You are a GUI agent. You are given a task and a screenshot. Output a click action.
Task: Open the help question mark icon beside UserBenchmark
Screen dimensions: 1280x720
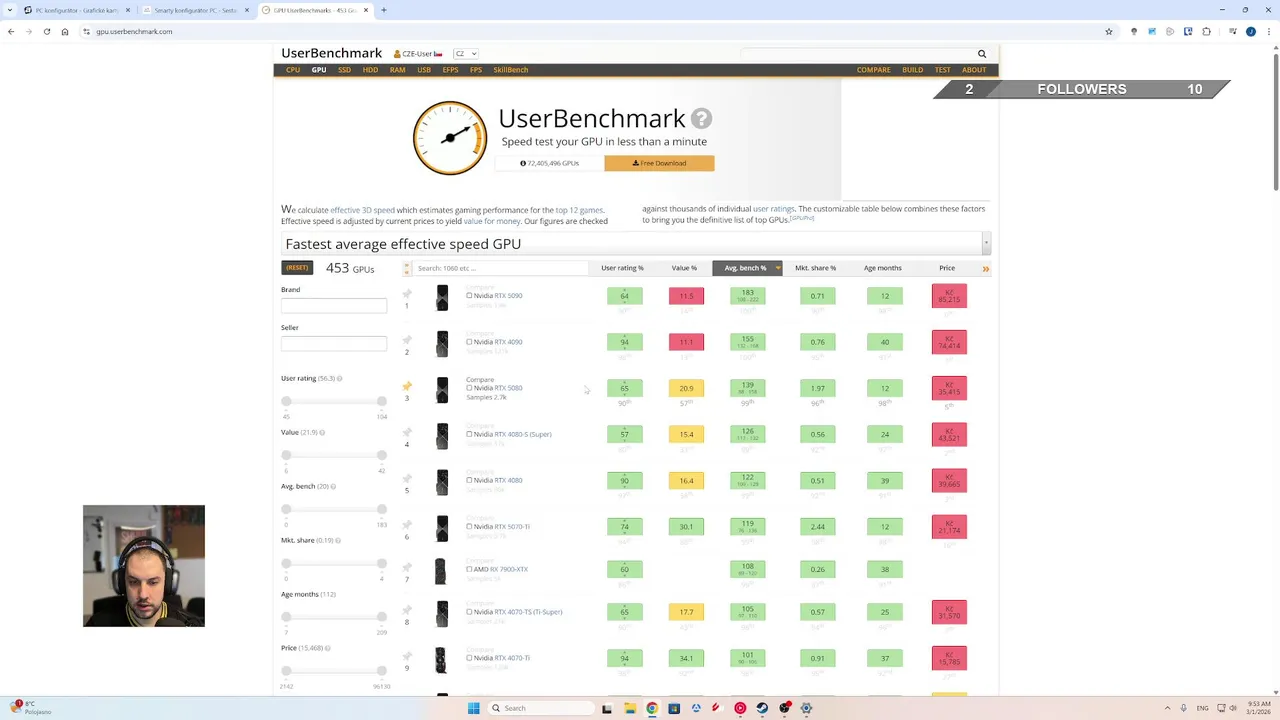click(701, 118)
